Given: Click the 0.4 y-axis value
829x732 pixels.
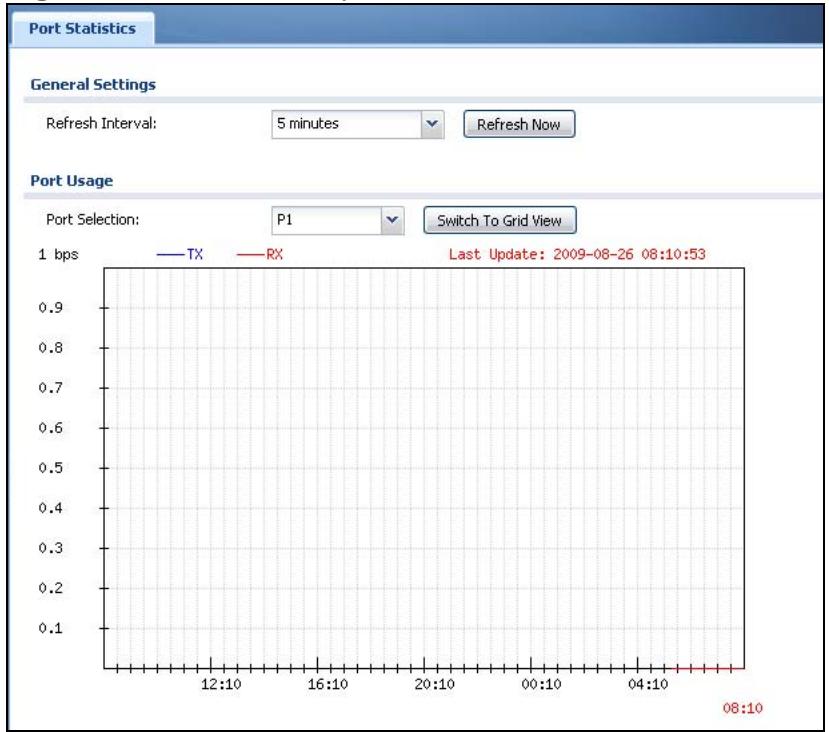Looking at the screenshot, I should point(51,508).
